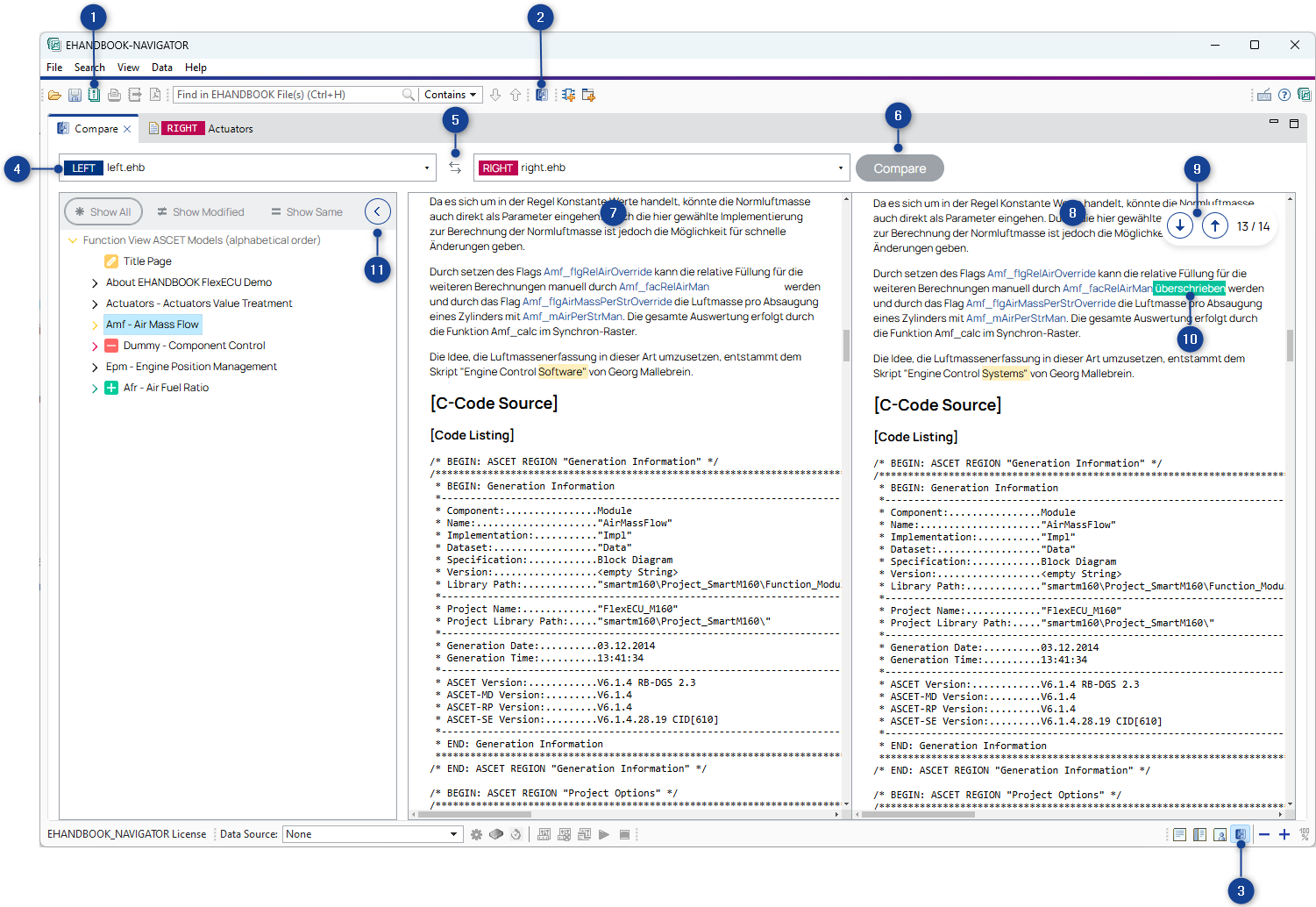This screenshot has height=907, width=1316.
Task: Click the layers icon in status bar
Action: tap(496, 834)
